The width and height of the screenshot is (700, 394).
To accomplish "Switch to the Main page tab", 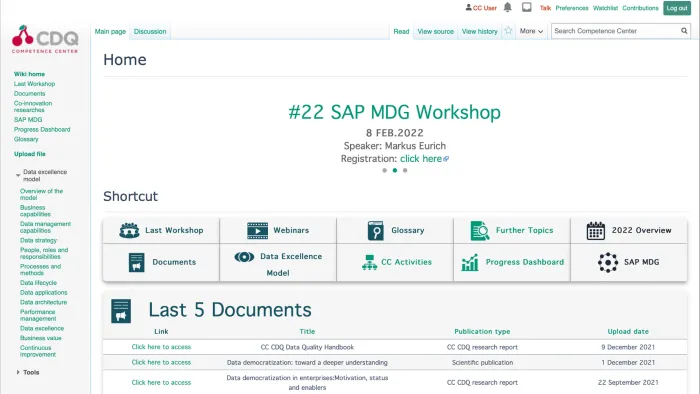I will pyautogui.click(x=110, y=32).
